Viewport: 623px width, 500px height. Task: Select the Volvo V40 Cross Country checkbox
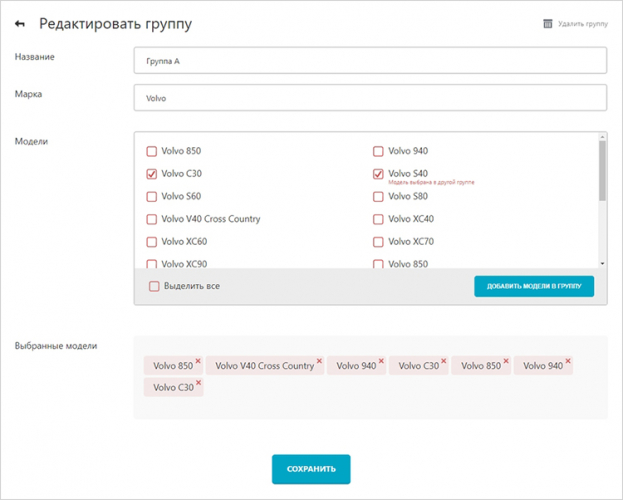(x=152, y=219)
